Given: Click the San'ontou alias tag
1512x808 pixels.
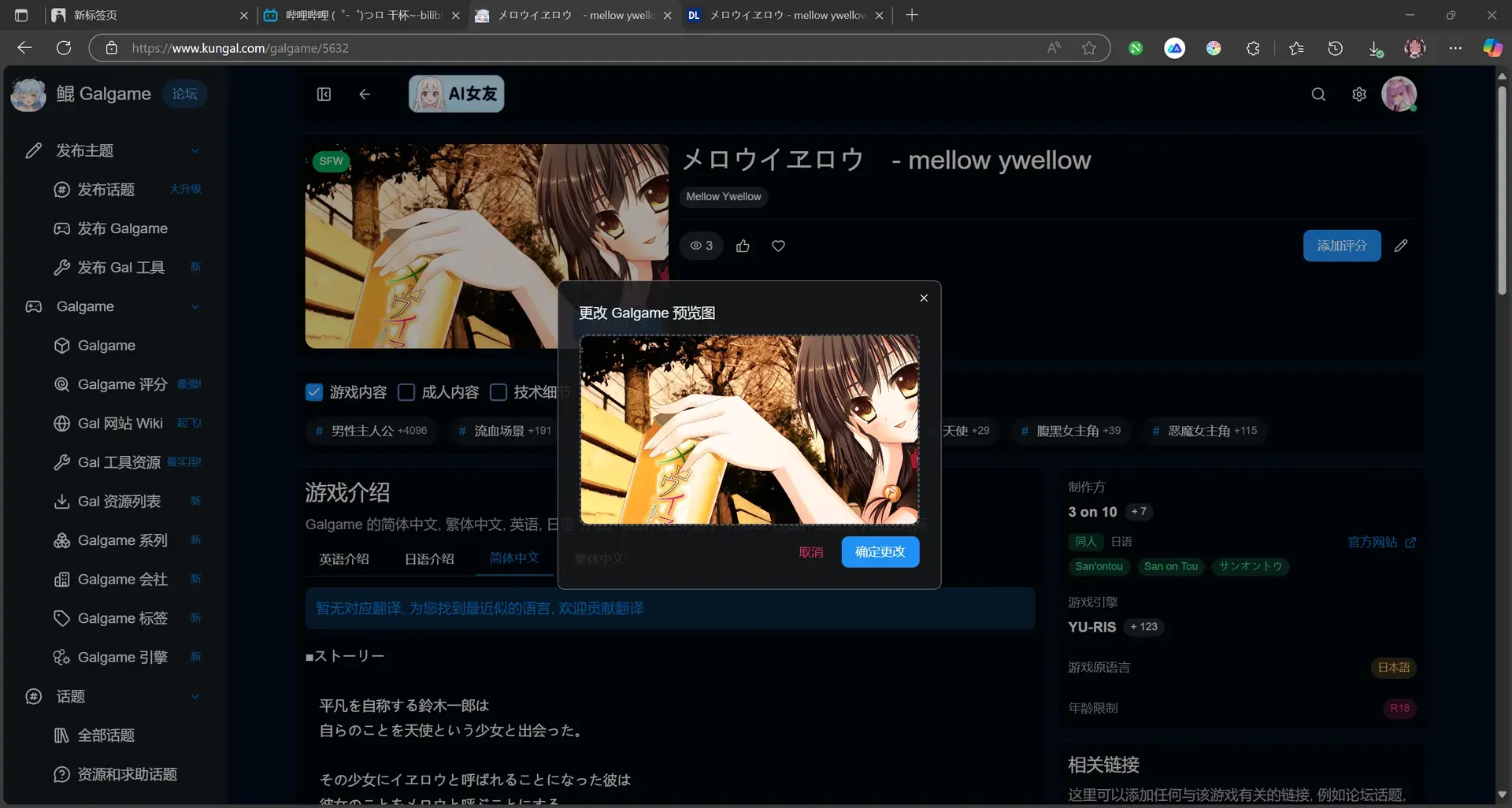Looking at the screenshot, I should pos(1099,566).
